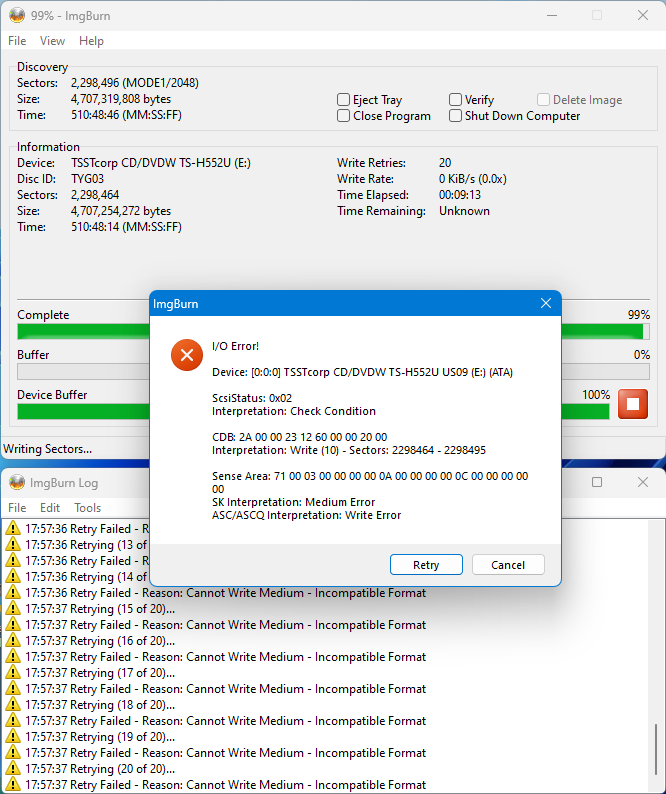Click the red I/O Error icon
This screenshot has height=794, width=666.
[x=187, y=355]
